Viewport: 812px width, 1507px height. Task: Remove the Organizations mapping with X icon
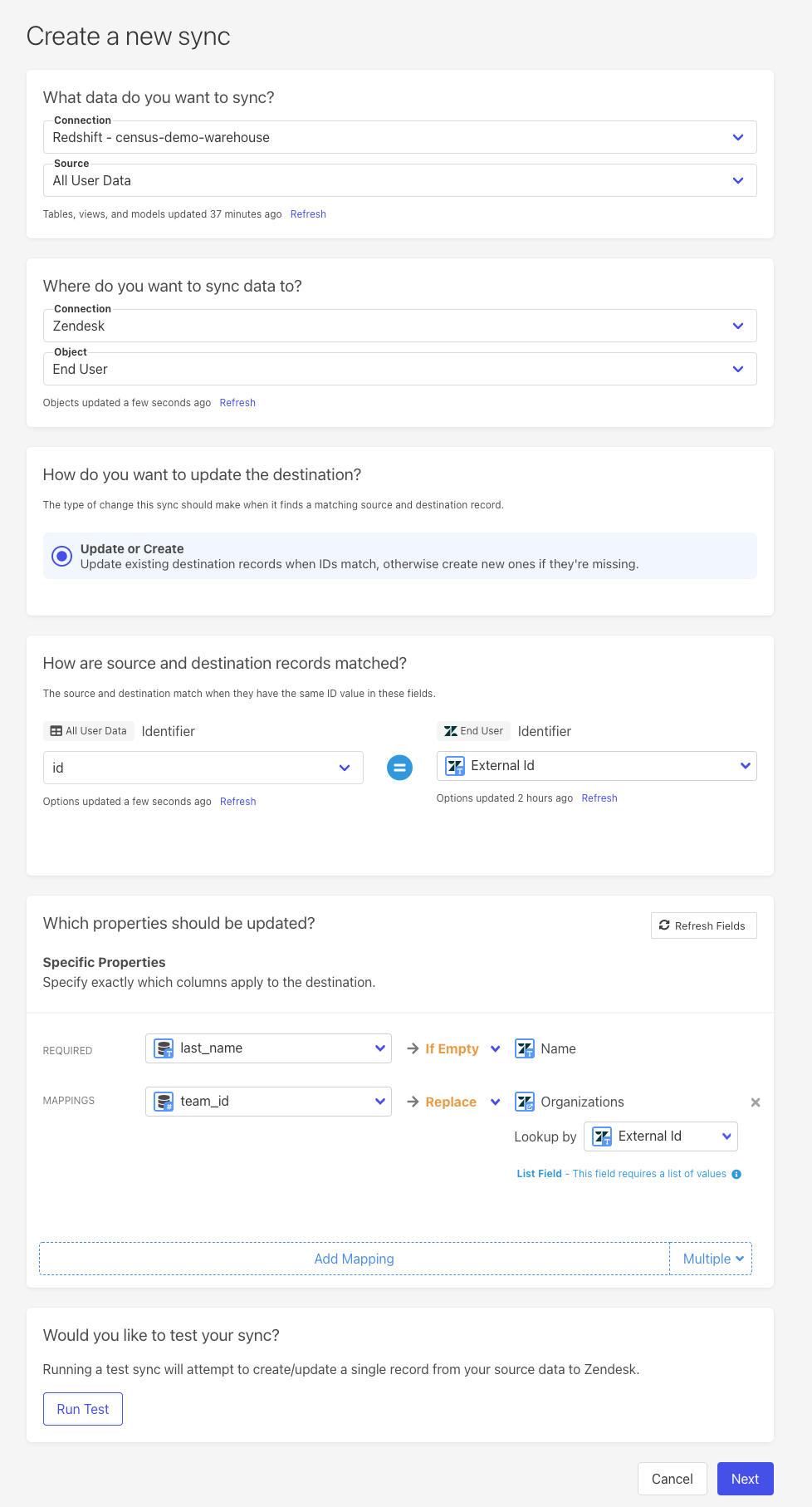coord(755,1102)
